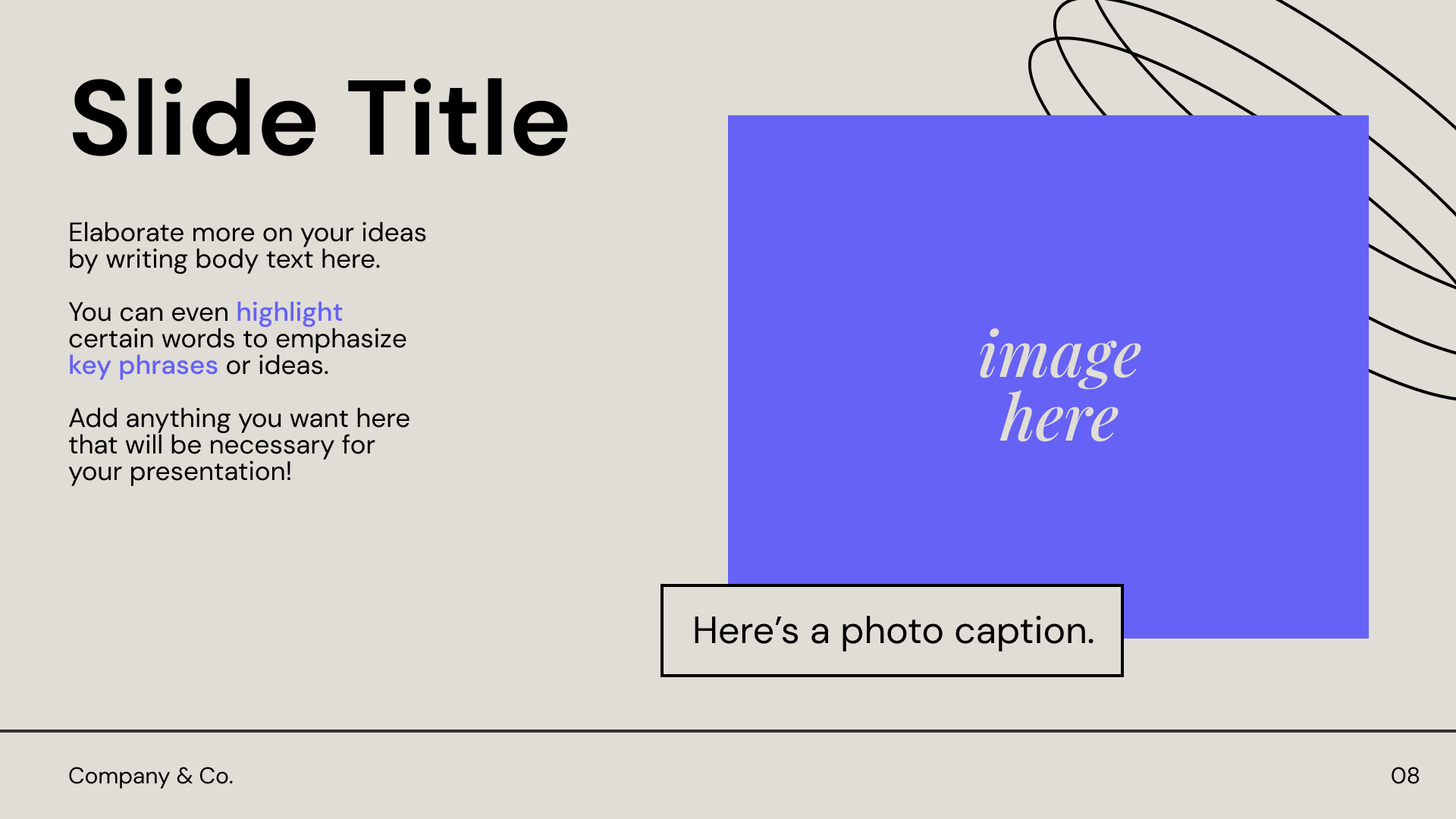Viewport: 1456px width, 819px height.
Task: Select 'that will be necessary for' line
Action: point(221,445)
